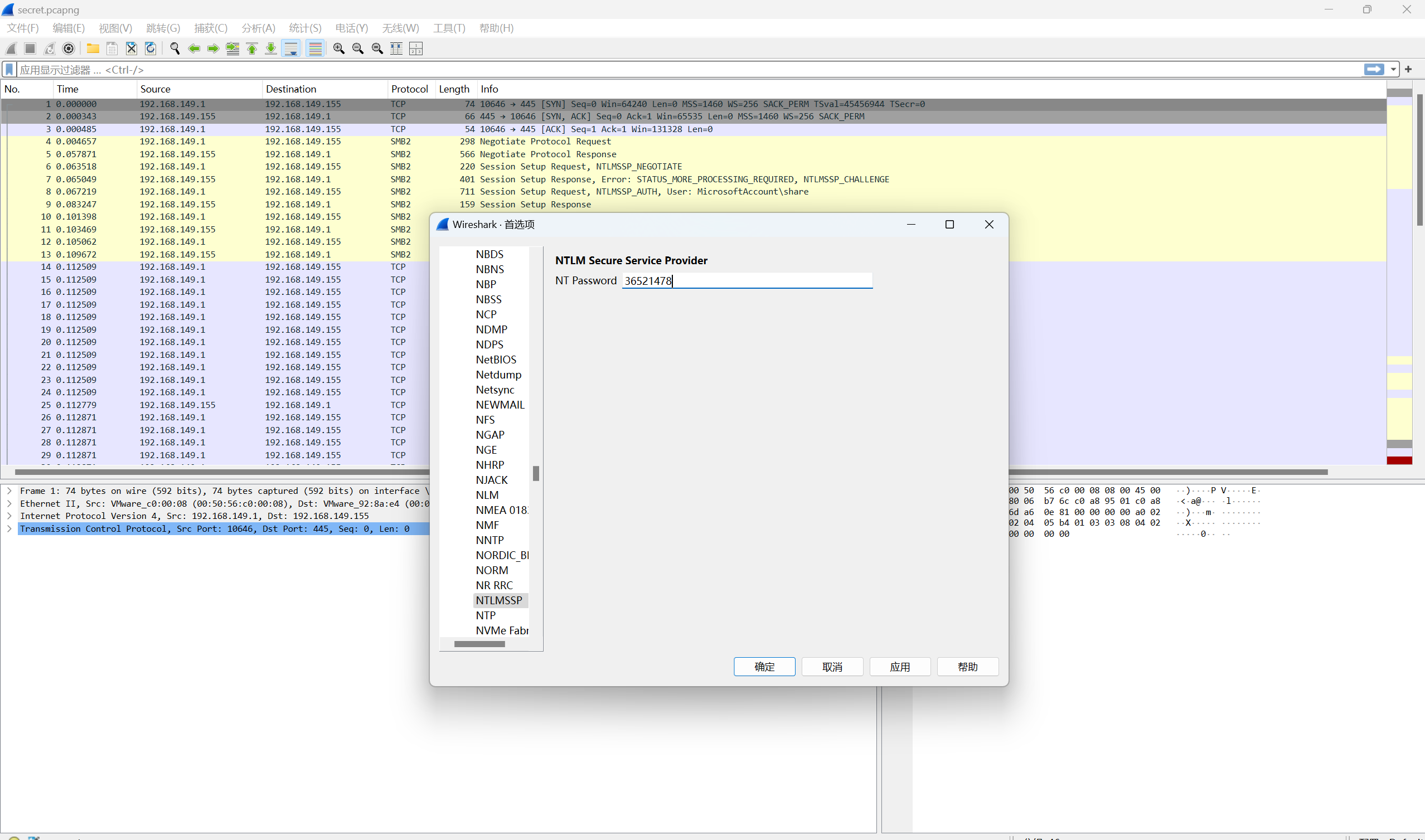
Task: Zoom in main window text
Action: coord(339,48)
